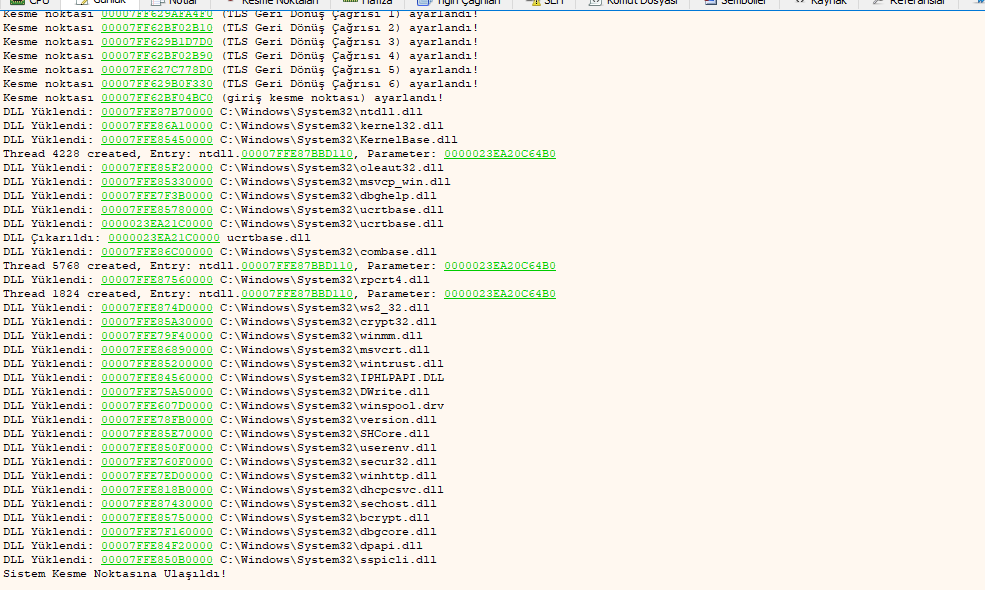Open the KernelBase.dll address link
This screenshot has width=985, height=590.
point(157,140)
